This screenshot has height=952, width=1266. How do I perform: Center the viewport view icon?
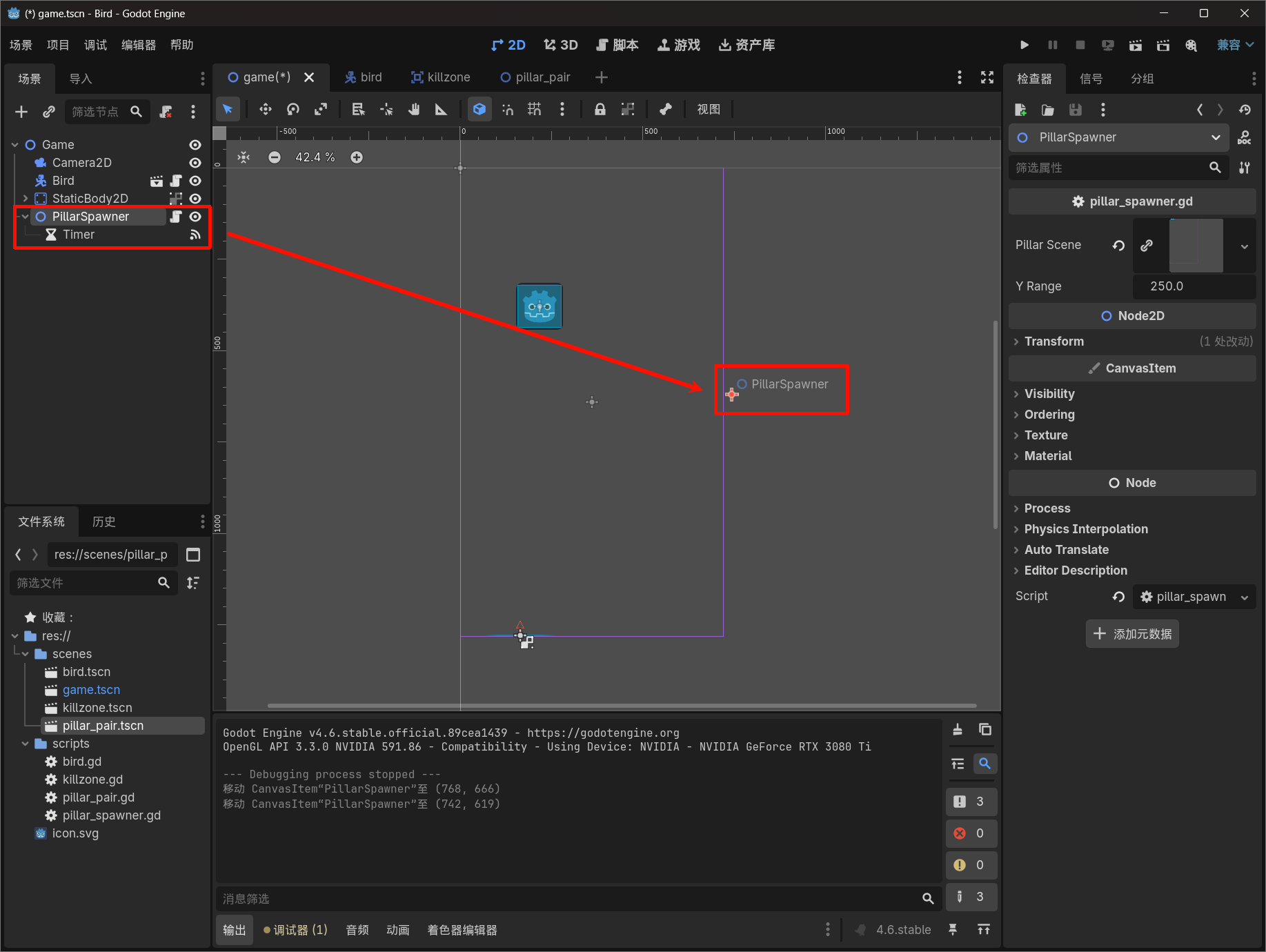pos(244,157)
